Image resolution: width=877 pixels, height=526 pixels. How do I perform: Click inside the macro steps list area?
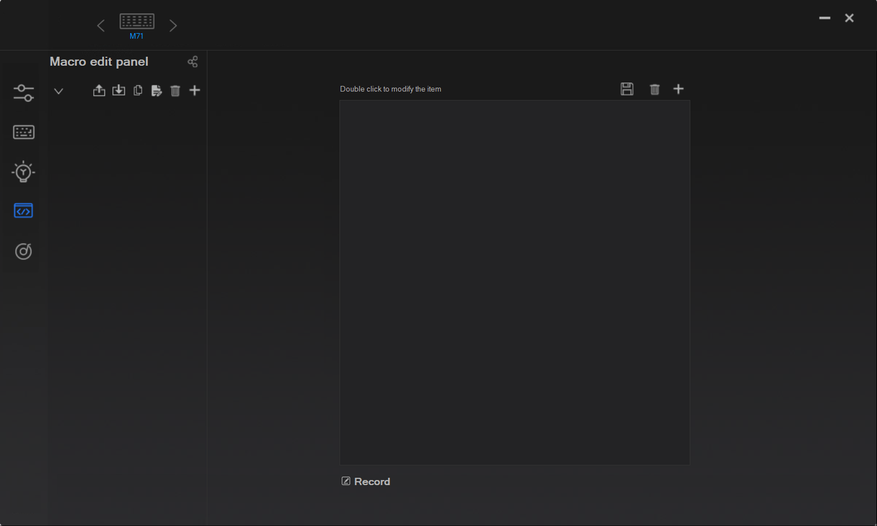[515, 283]
